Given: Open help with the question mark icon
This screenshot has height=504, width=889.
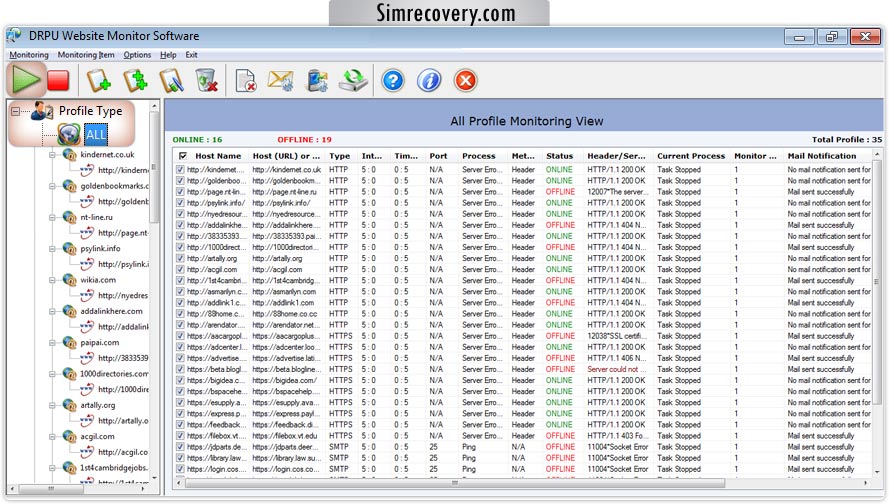Looking at the screenshot, I should (x=392, y=81).
